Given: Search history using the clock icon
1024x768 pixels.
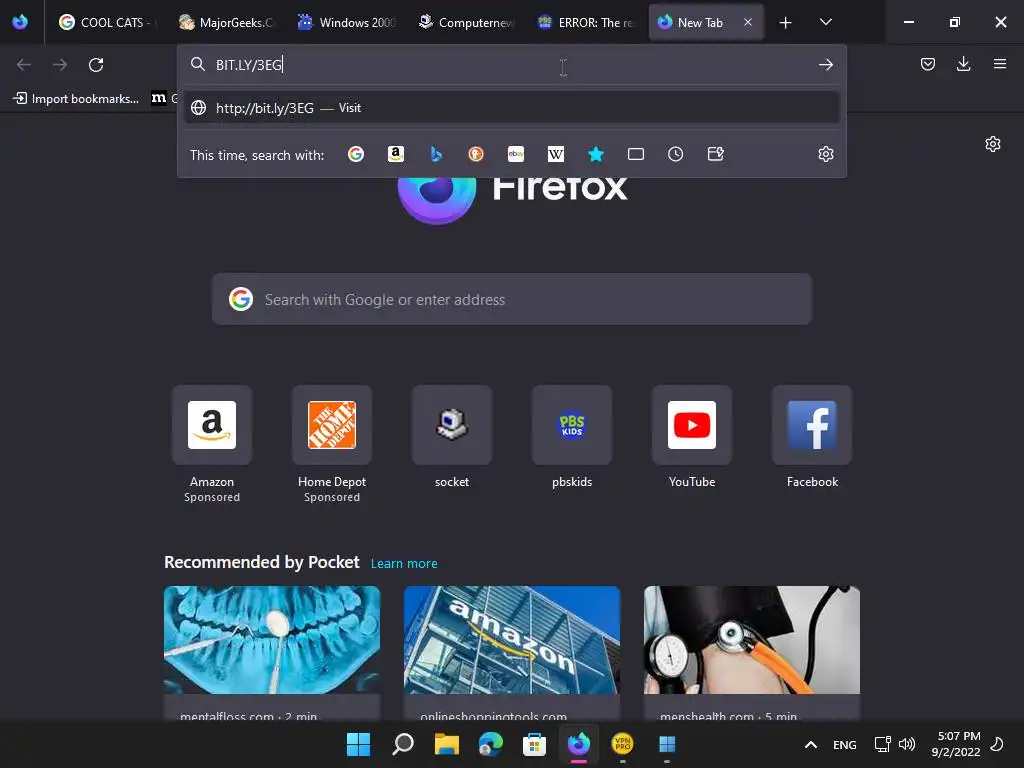Looking at the screenshot, I should click(675, 154).
